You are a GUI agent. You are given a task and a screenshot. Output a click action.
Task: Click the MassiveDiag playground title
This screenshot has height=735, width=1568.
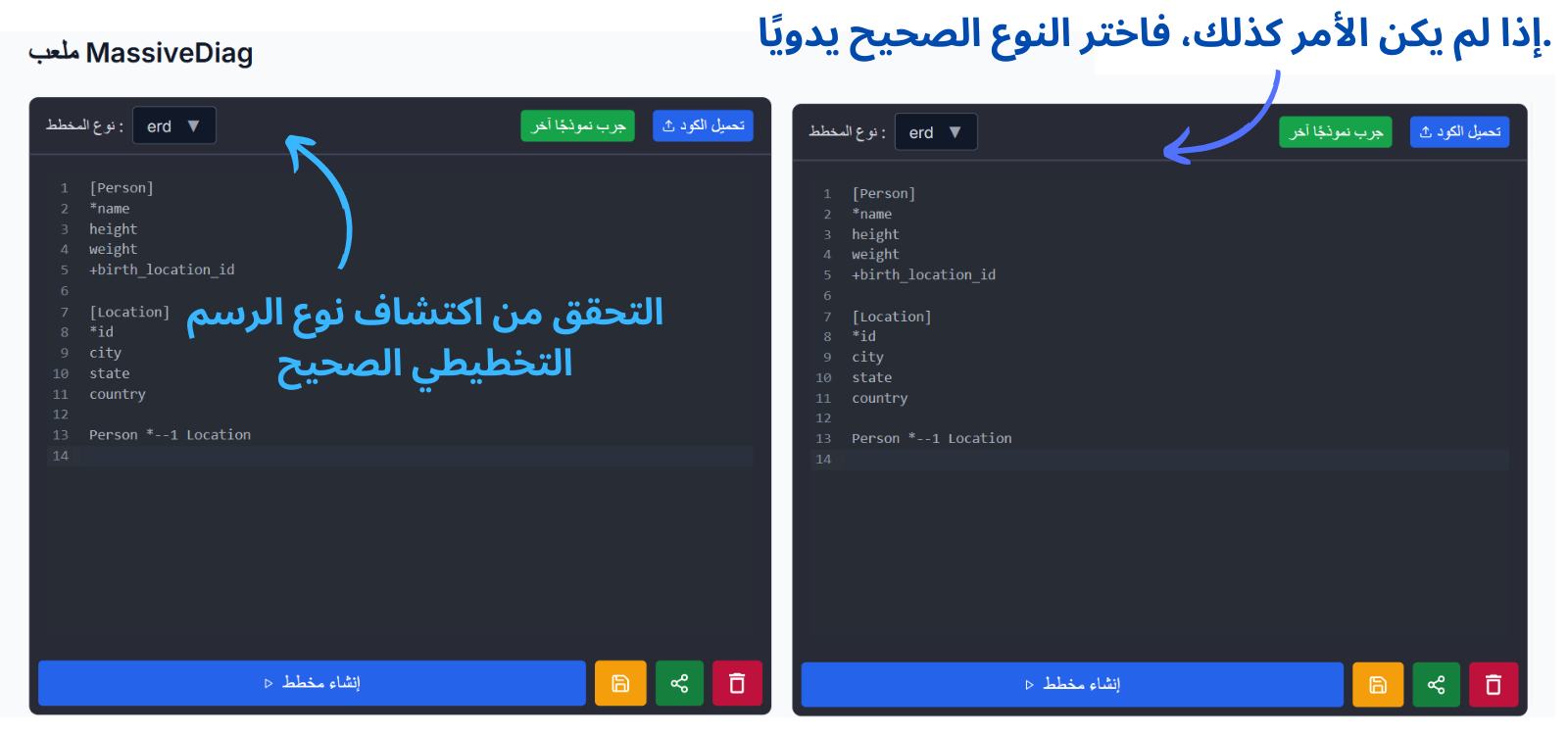pos(141,53)
